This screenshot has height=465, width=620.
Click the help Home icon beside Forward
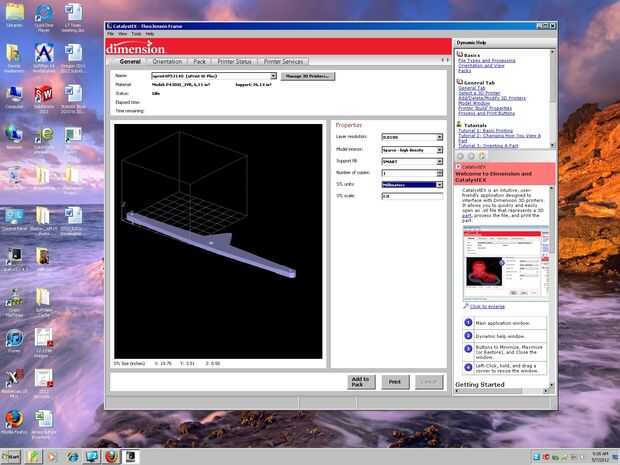[x=482, y=156]
